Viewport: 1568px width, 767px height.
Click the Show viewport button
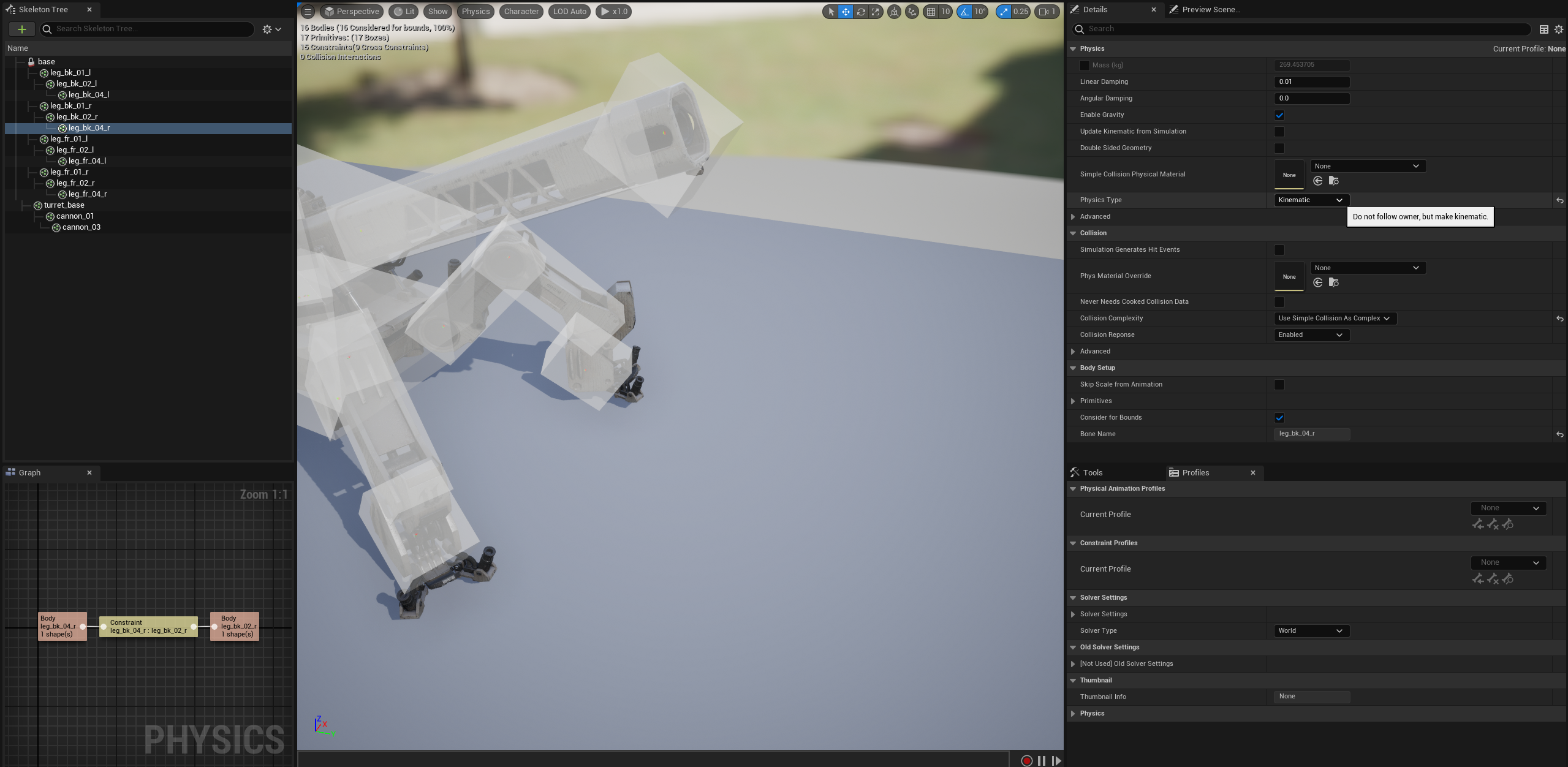[437, 12]
